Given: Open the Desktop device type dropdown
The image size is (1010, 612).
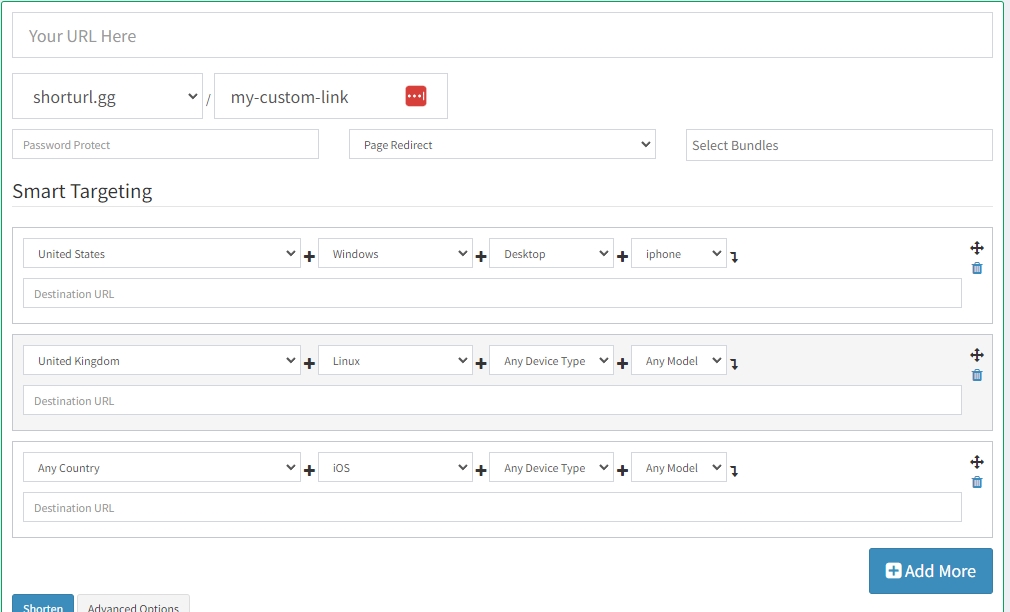Looking at the screenshot, I should click(551, 253).
